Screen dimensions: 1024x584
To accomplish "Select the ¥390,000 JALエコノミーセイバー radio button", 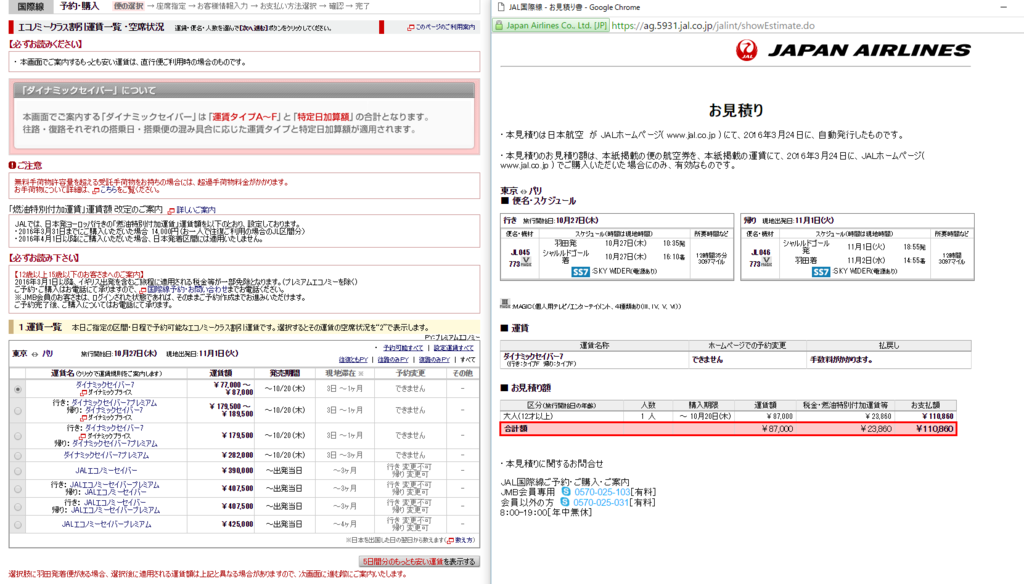I will pyautogui.click(x=18, y=471).
